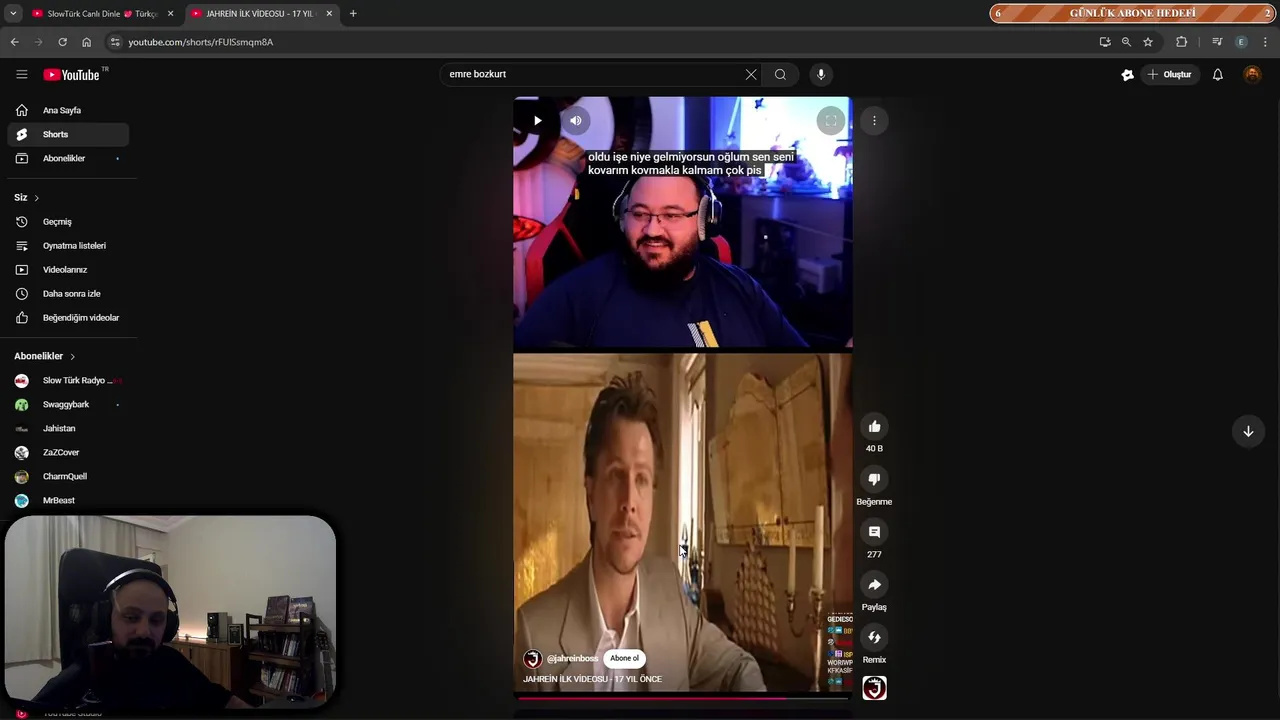The width and height of the screenshot is (1280, 720).
Task: Open Daha sonra izle list
Action: [x=68, y=293]
